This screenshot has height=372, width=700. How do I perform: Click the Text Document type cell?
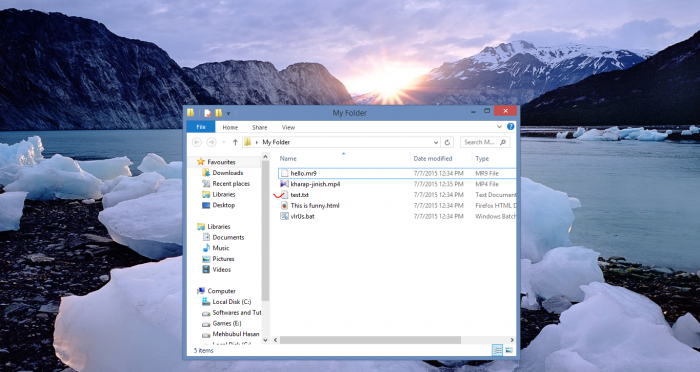point(495,195)
